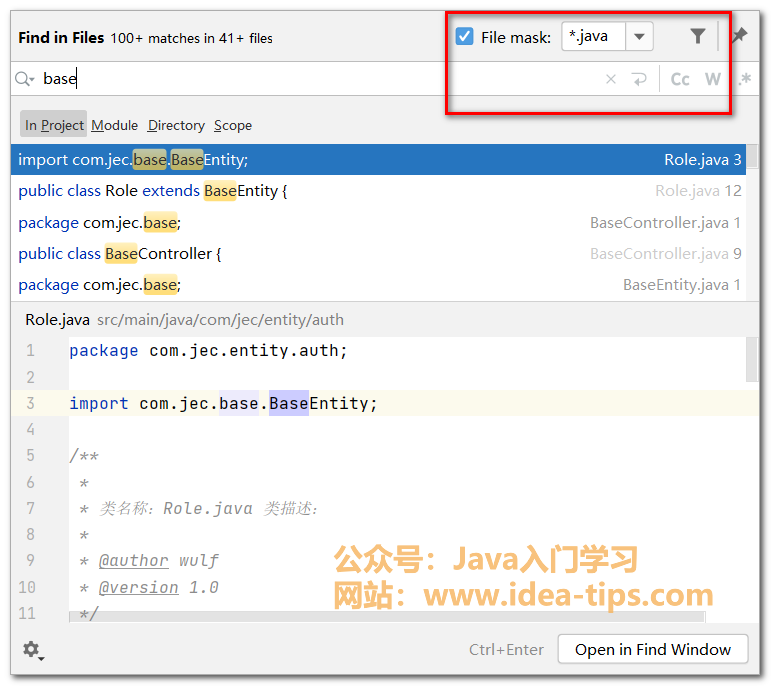Clear the search text with X icon
Screen dimensions: 771x686
(611, 79)
